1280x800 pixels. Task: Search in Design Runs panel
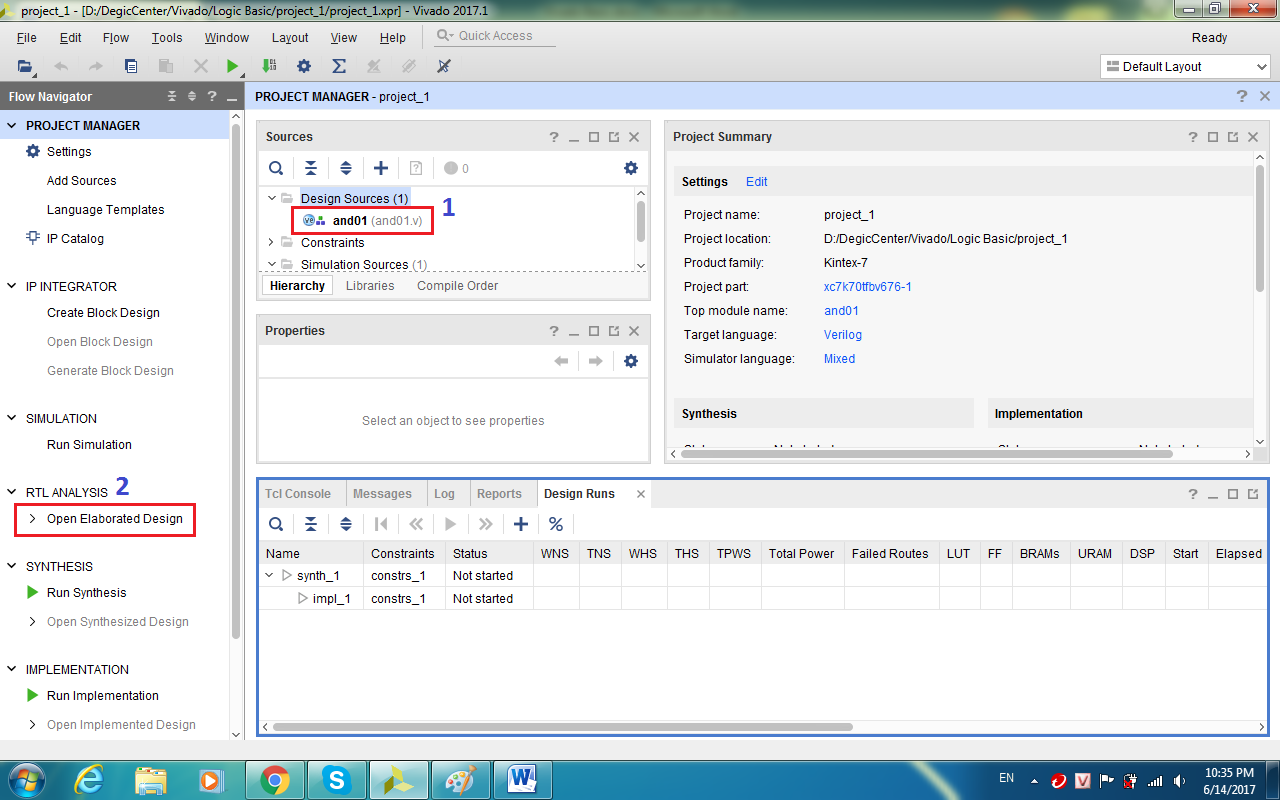tap(276, 524)
